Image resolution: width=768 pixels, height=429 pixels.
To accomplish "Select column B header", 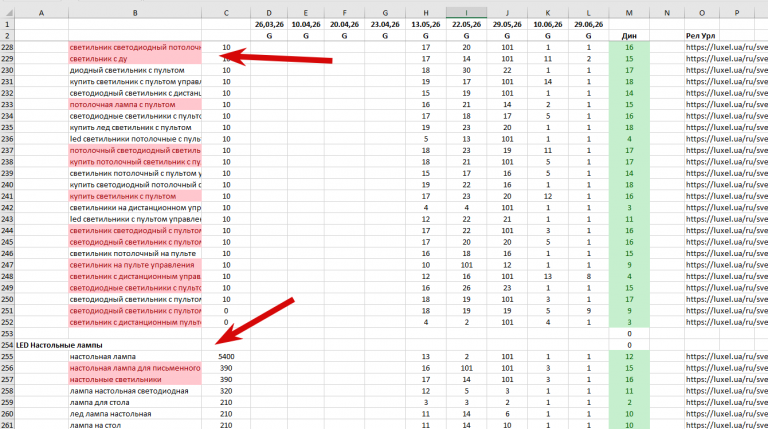I will click(135, 13).
